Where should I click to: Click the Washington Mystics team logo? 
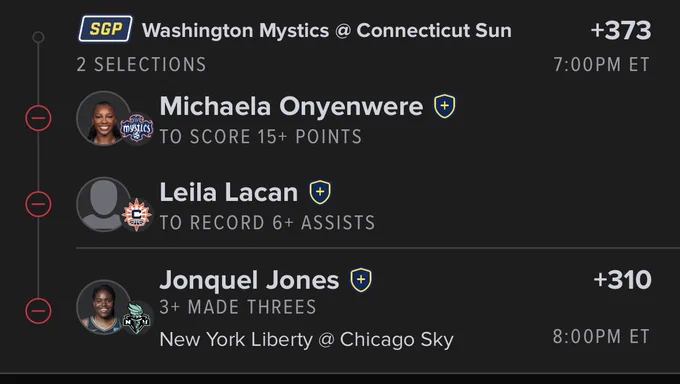click(137, 128)
